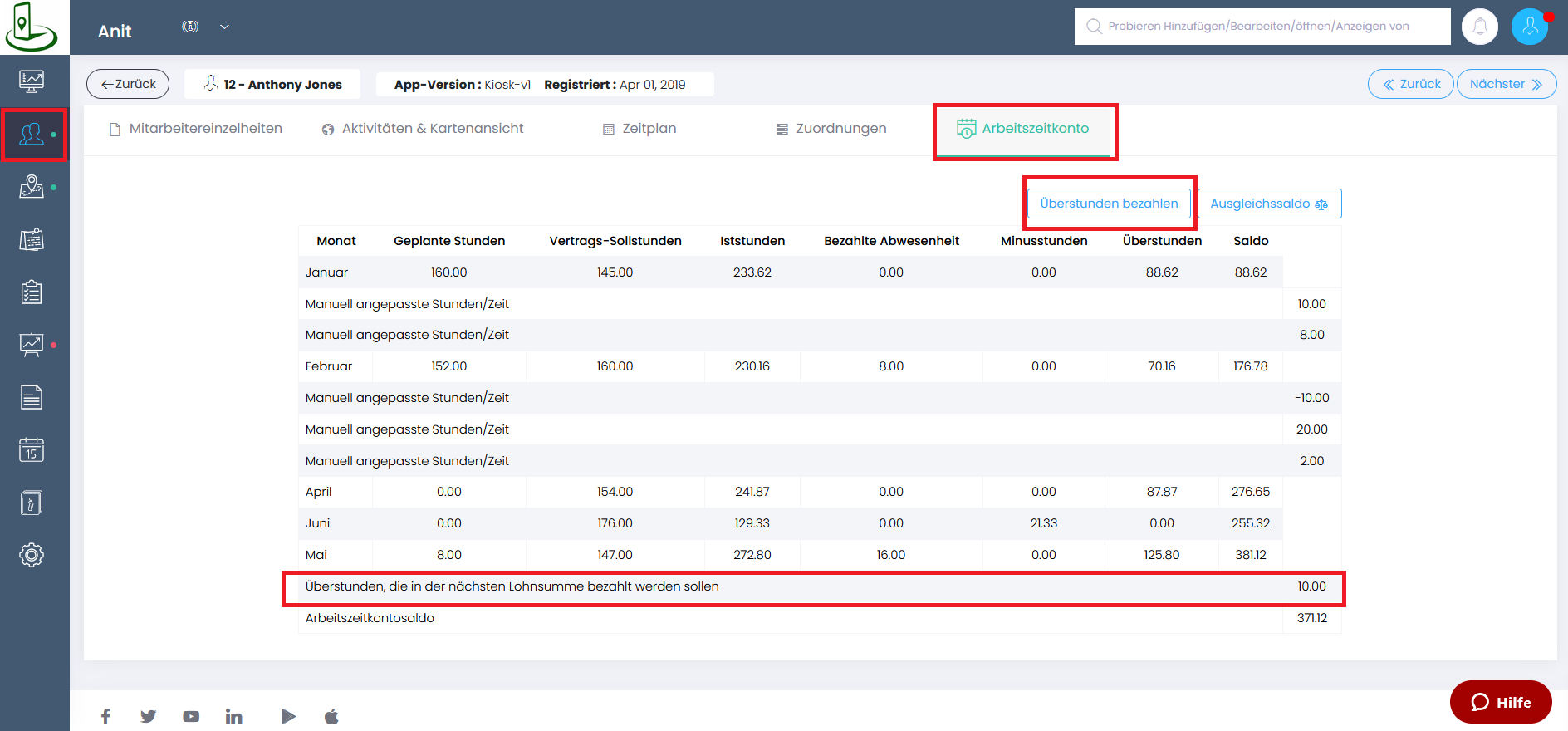Image resolution: width=1568 pixels, height=731 pixels.
Task: Click the search input field
Action: 1262,27
